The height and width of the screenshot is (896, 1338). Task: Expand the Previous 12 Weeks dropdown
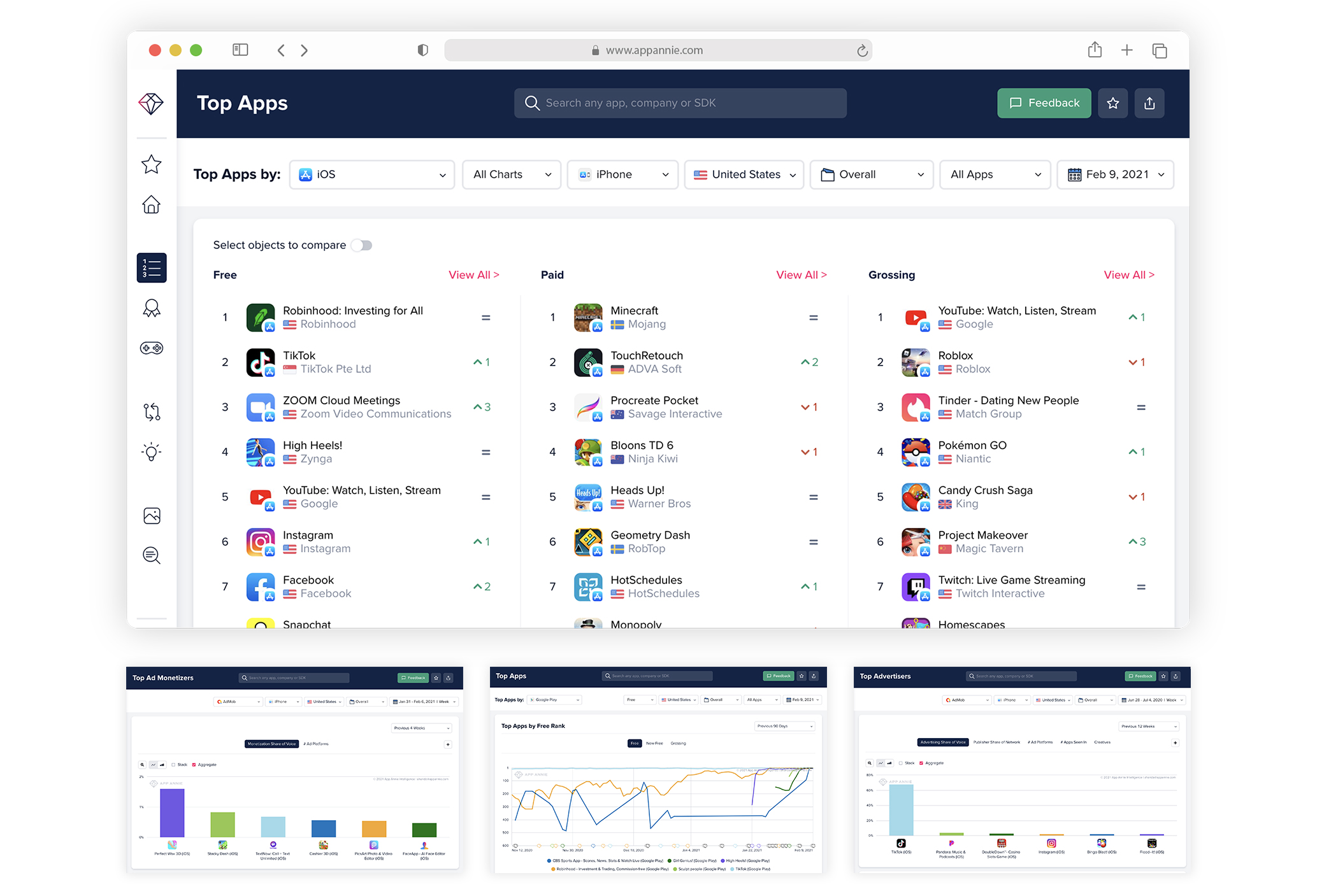point(1149,726)
